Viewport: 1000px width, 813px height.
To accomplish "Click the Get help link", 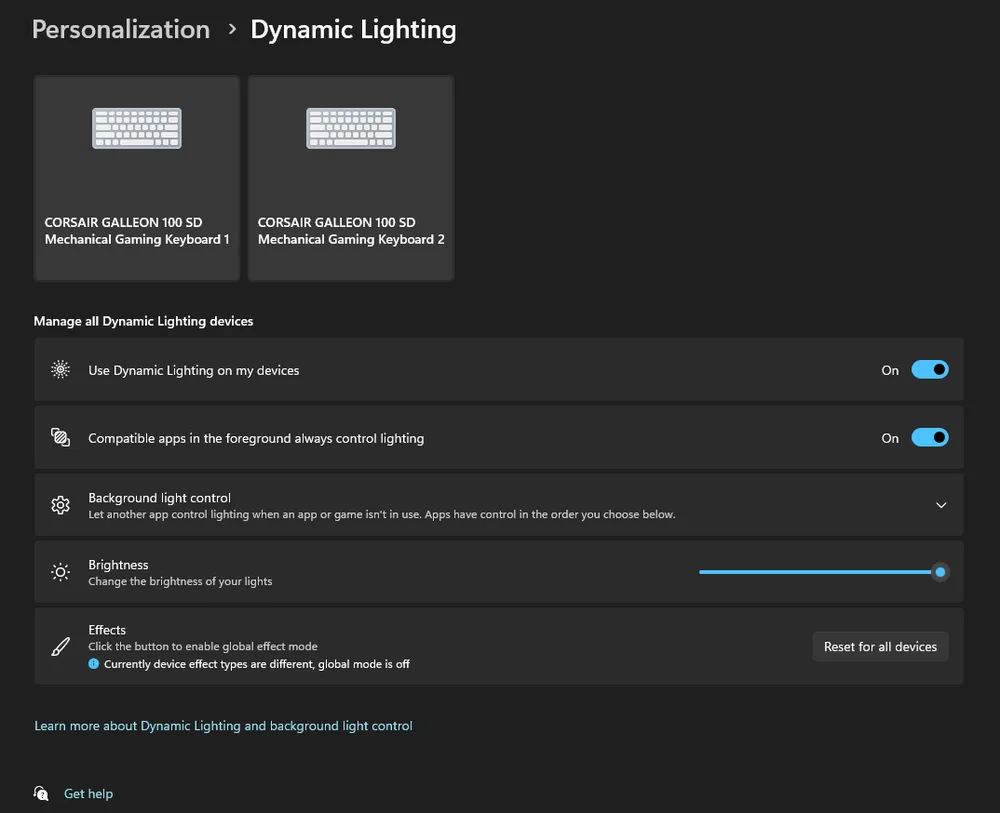I will (88, 793).
